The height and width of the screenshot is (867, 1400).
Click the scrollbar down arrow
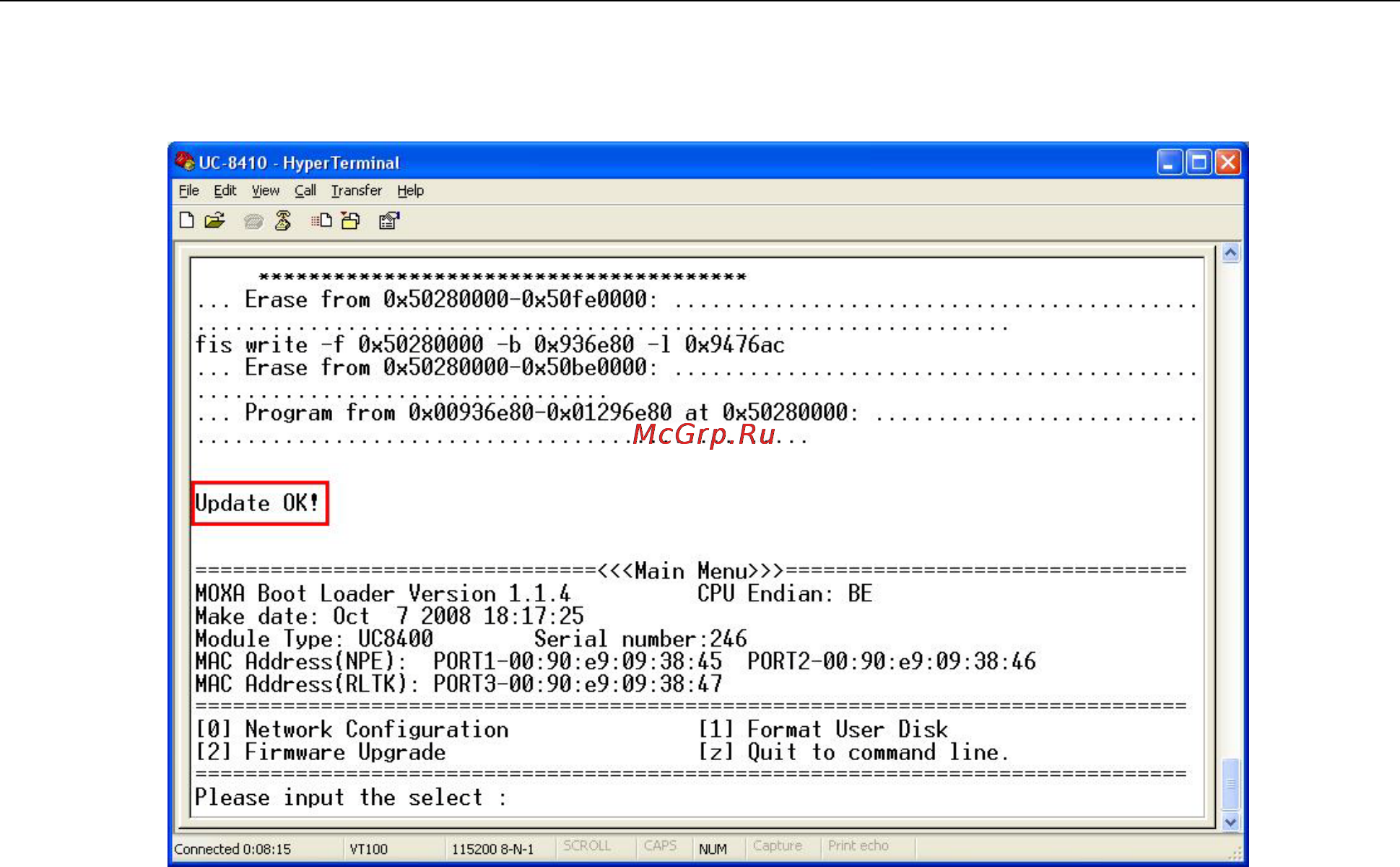[1231, 822]
